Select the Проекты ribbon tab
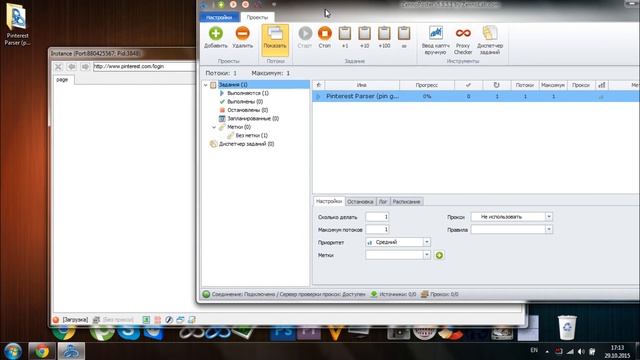Viewport: 640px width, 360px height. [257, 17]
